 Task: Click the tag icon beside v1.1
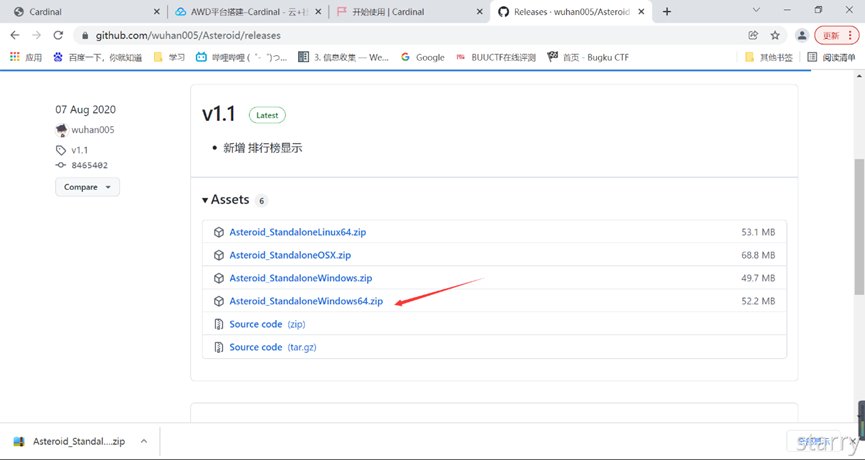(x=61, y=150)
